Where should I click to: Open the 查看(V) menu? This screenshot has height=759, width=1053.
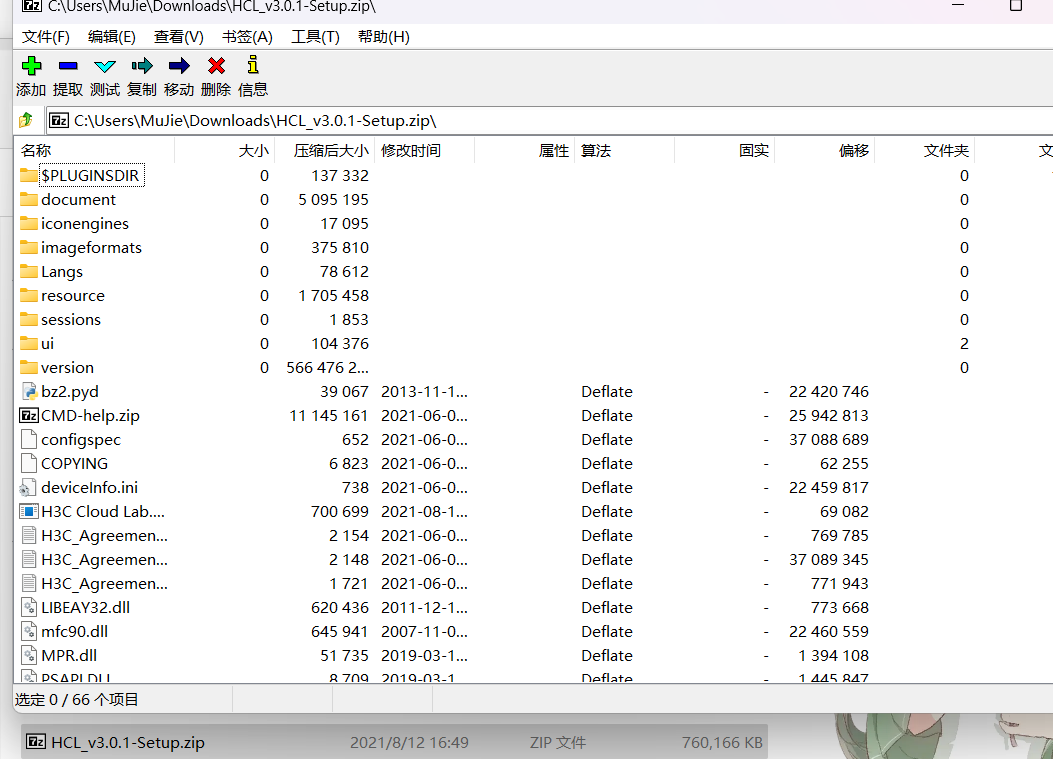click(179, 37)
